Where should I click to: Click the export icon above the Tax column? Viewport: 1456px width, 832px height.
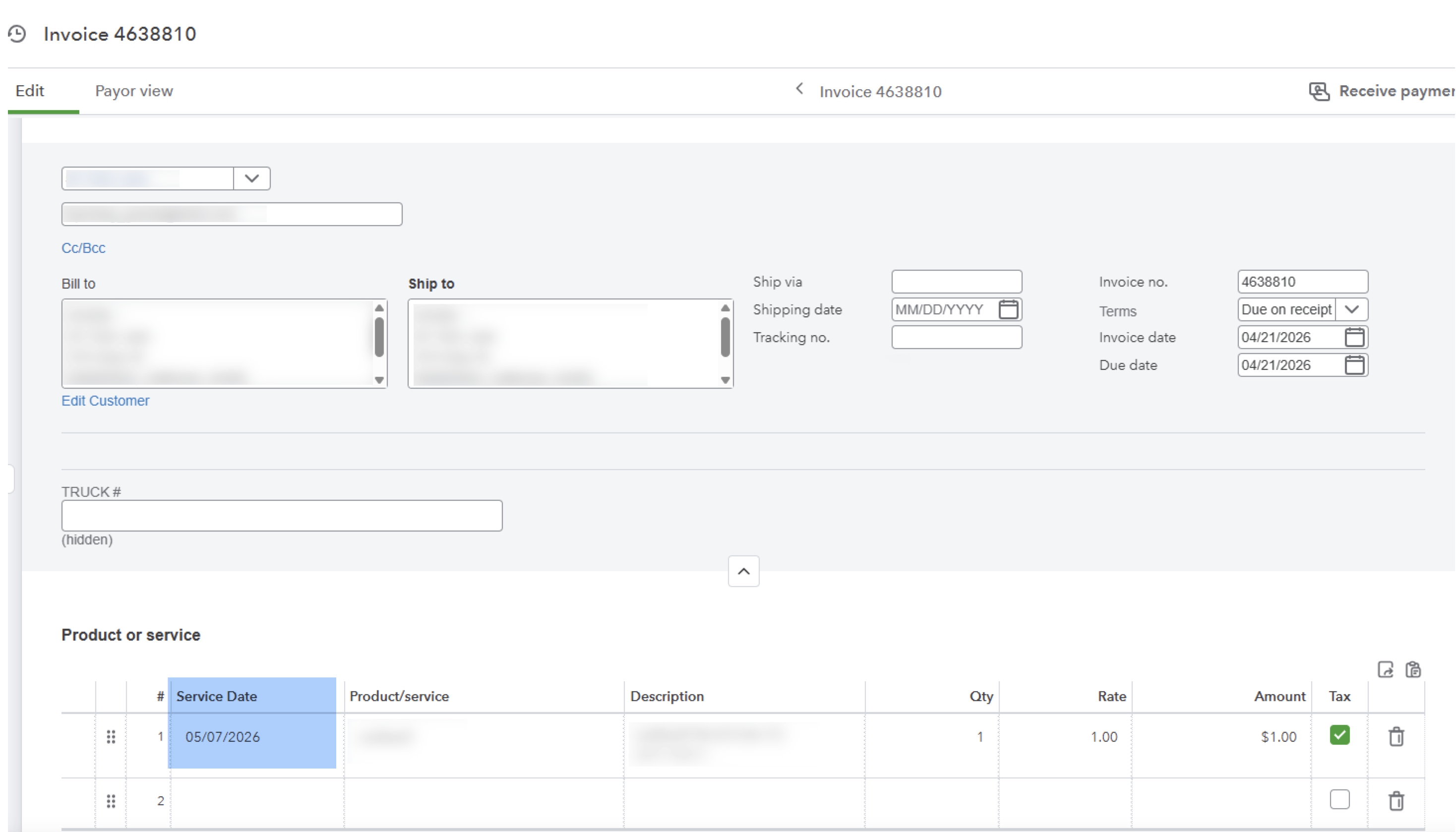click(1385, 669)
